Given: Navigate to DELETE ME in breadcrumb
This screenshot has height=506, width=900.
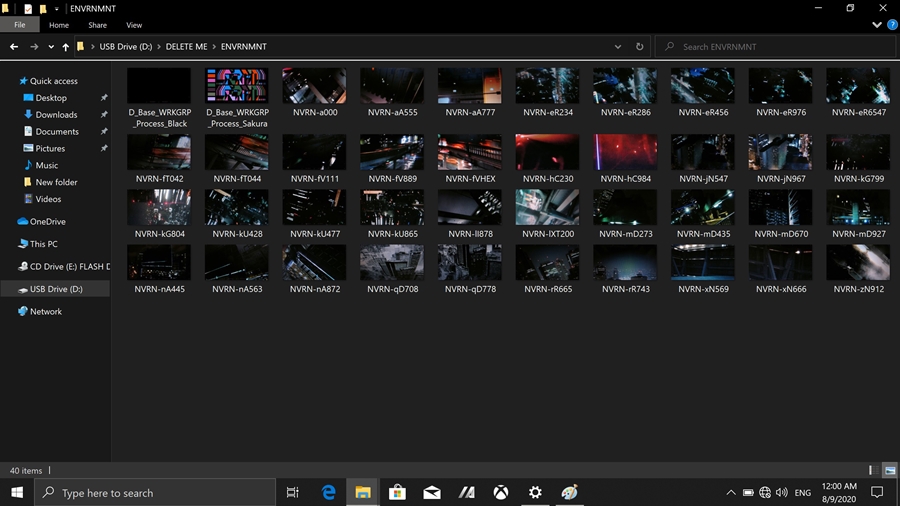Looking at the screenshot, I should pos(187,47).
